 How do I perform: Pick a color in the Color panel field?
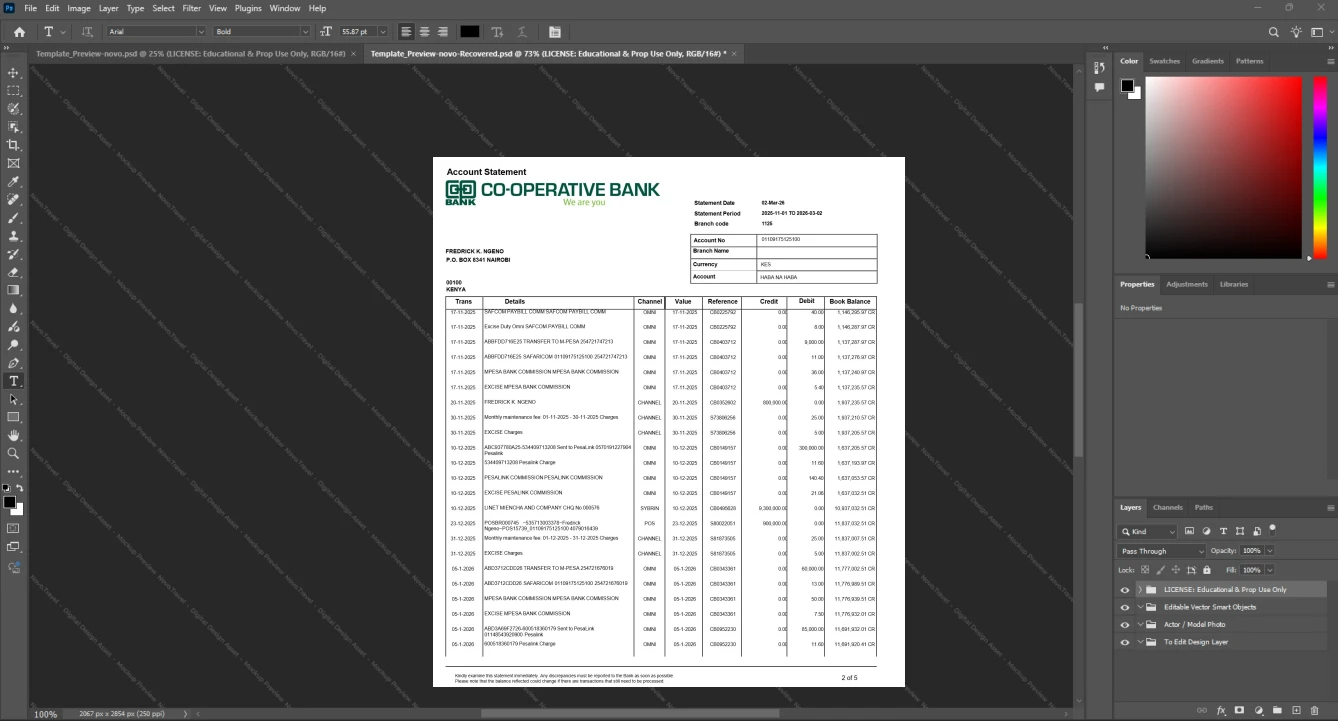pyautogui.click(x=1223, y=168)
